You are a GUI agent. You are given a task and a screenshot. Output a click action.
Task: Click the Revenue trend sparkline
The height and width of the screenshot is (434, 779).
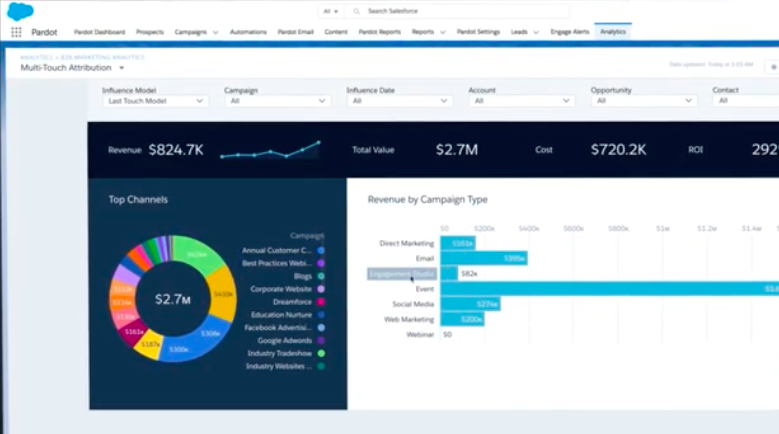pos(270,149)
